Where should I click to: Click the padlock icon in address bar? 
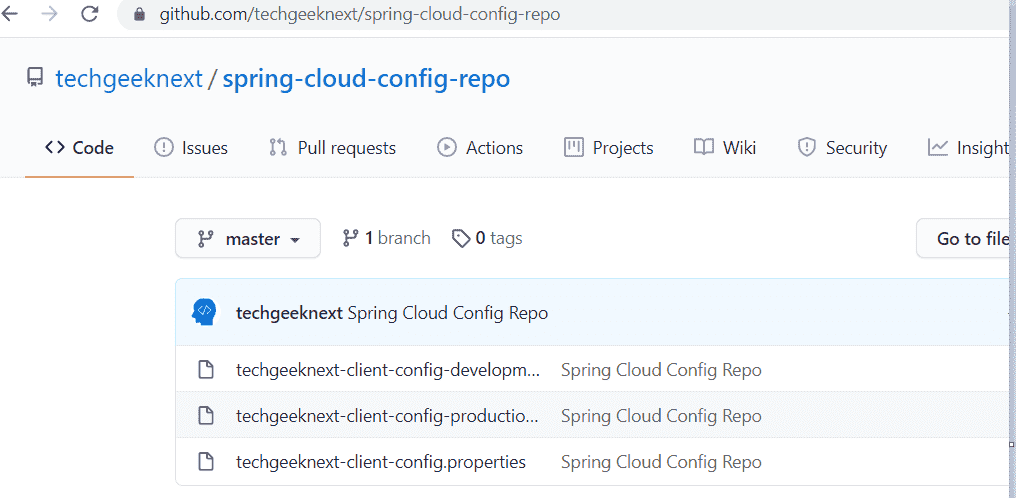point(139,14)
